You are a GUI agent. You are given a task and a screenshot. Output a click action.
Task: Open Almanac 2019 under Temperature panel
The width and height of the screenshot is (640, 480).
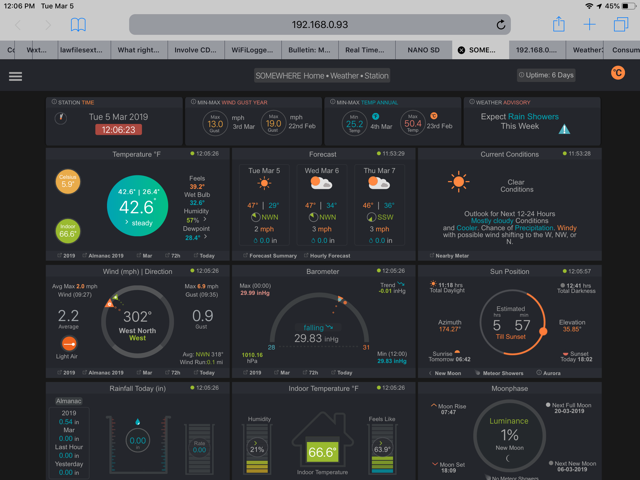(x=103, y=255)
